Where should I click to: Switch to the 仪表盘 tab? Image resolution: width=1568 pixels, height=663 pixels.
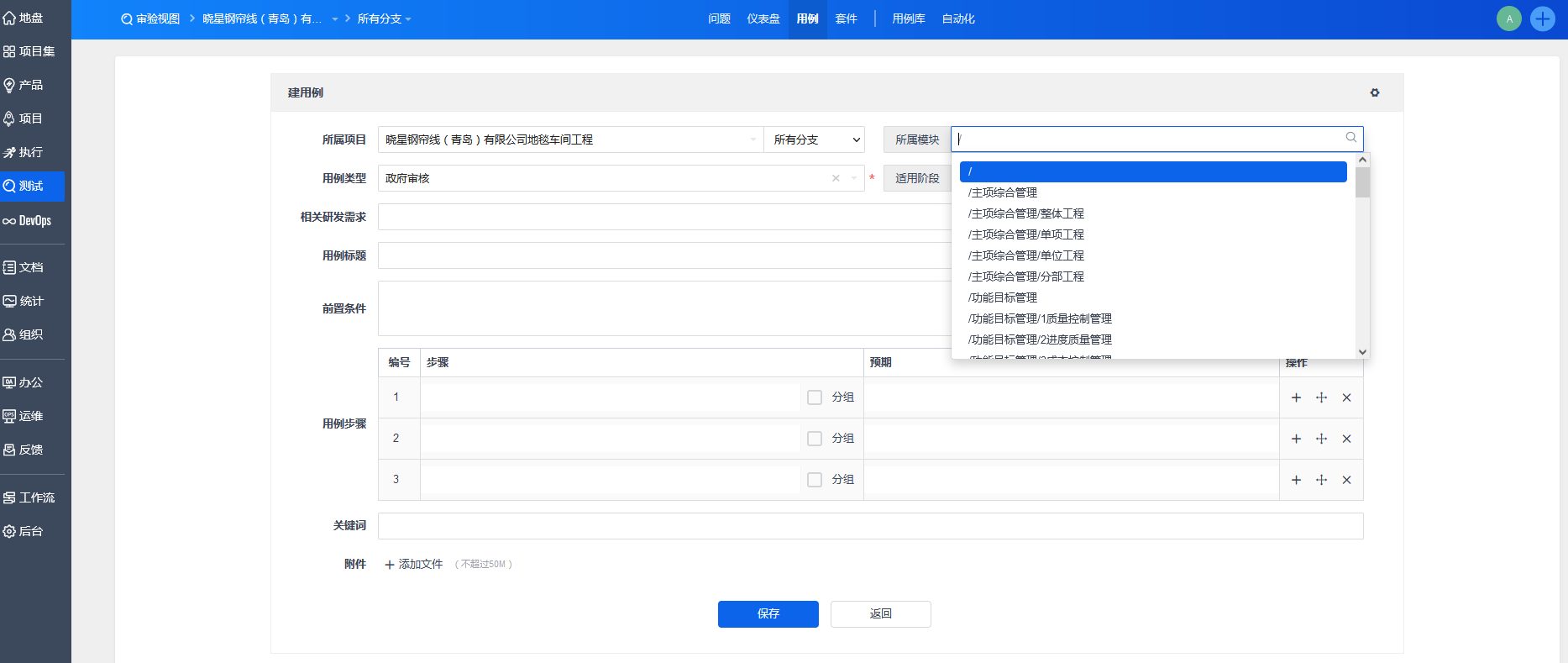(763, 18)
